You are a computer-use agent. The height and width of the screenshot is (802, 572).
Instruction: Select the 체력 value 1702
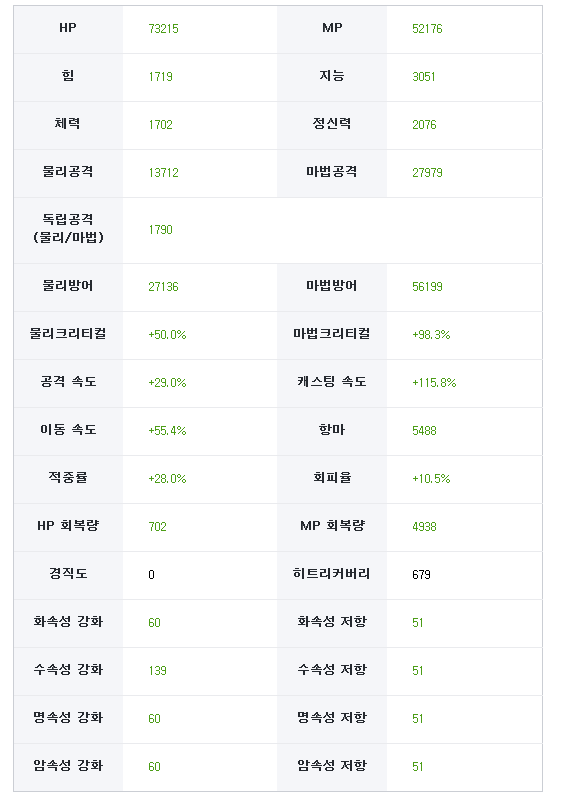160,125
